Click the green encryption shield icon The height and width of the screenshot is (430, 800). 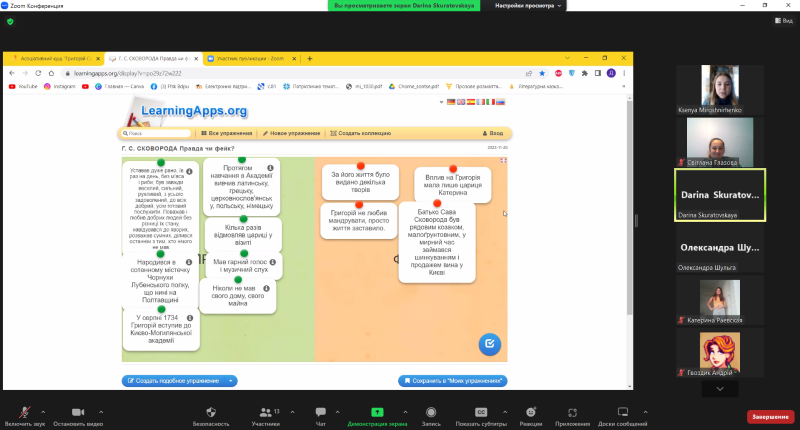(x=10, y=21)
